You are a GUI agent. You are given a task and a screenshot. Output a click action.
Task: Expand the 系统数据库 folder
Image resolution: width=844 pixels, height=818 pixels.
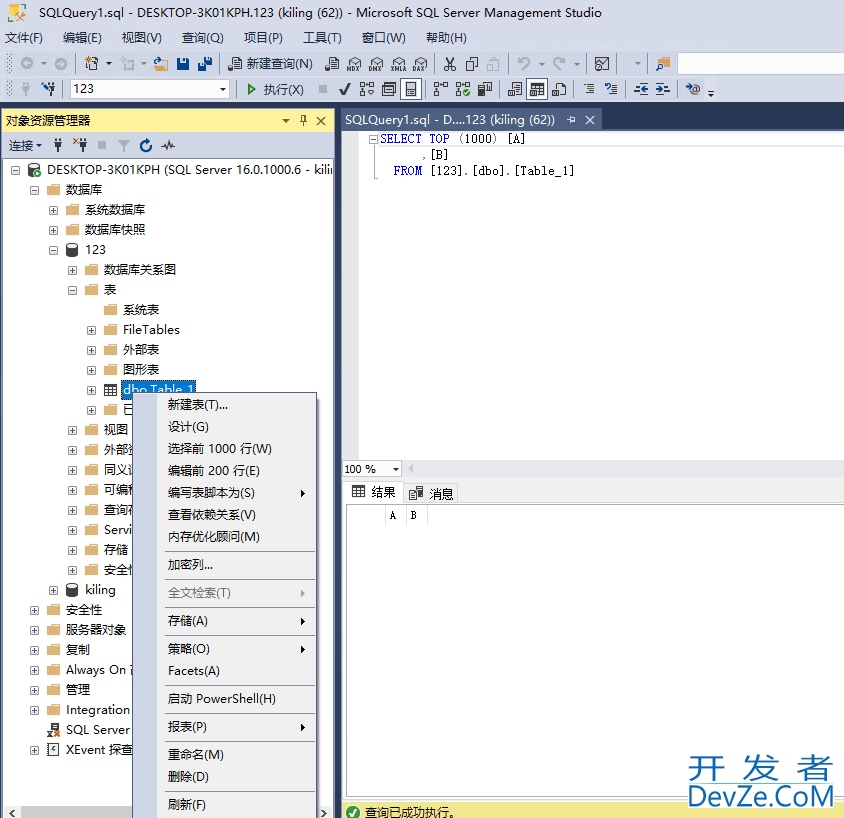pyautogui.click(x=53, y=210)
